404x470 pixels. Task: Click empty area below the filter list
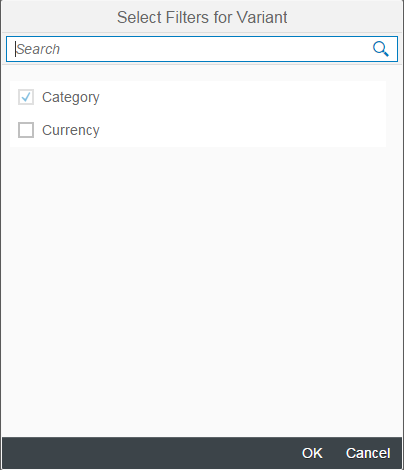tap(202, 290)
